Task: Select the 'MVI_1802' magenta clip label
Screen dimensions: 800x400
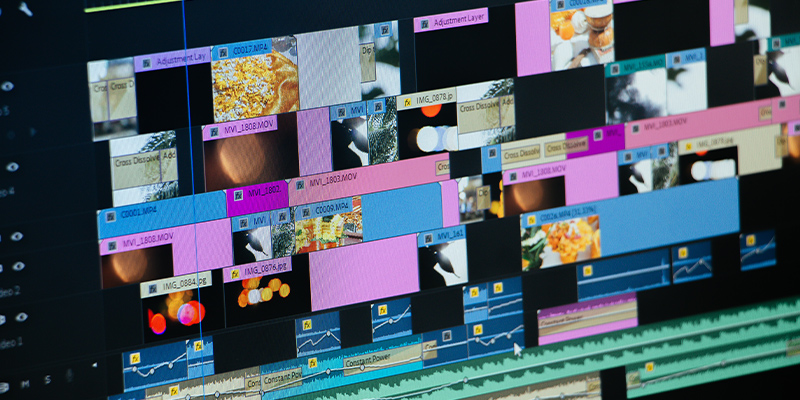Action: coord(265,192)
